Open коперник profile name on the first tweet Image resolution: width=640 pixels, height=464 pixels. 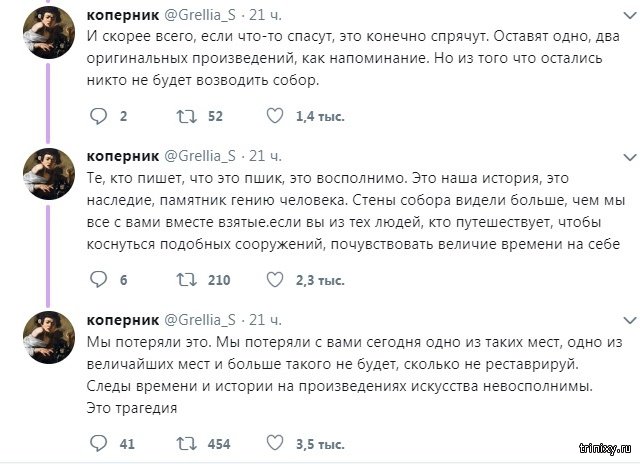[120, 14]
